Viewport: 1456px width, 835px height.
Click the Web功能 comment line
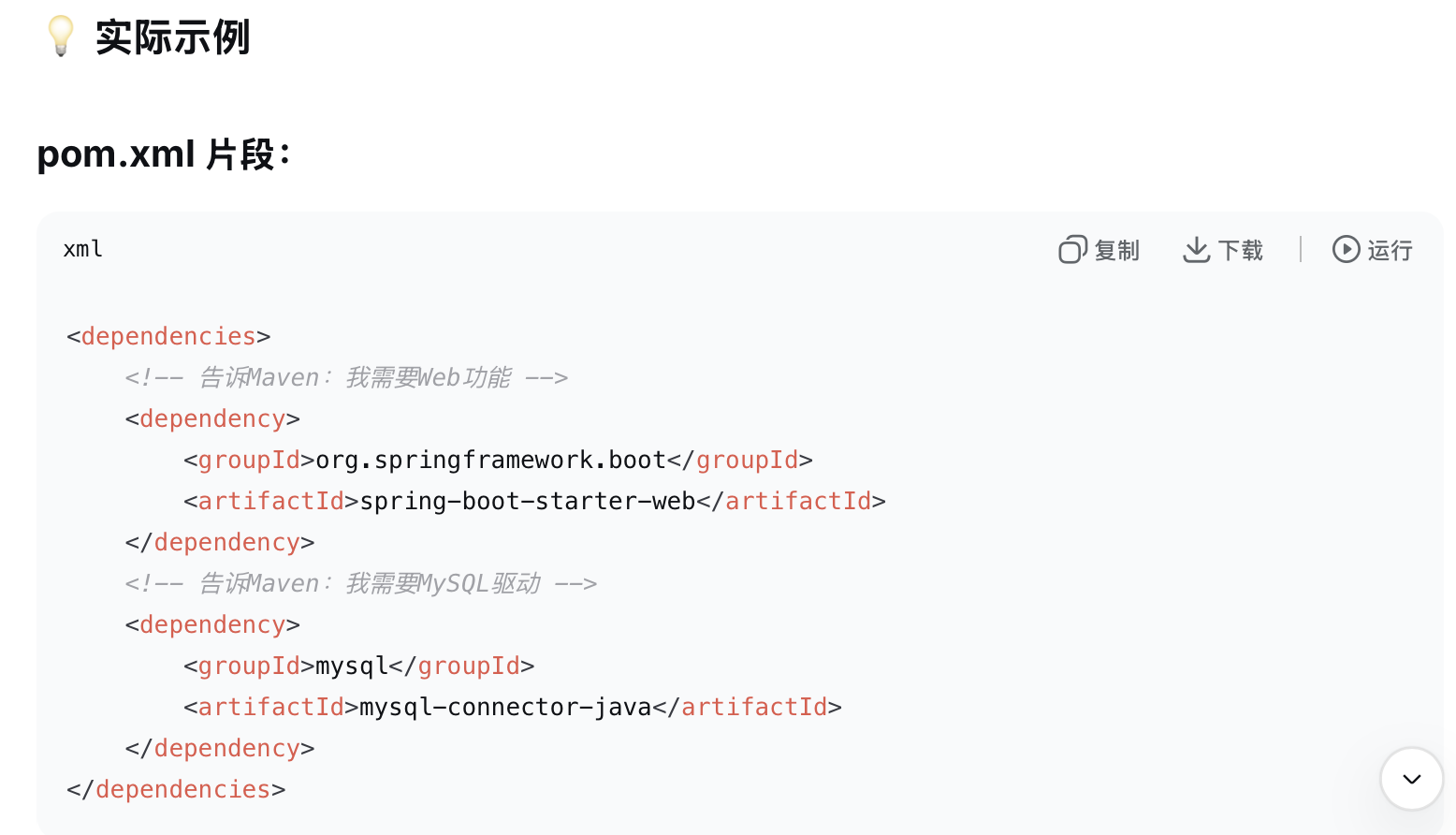click(346, 377)
